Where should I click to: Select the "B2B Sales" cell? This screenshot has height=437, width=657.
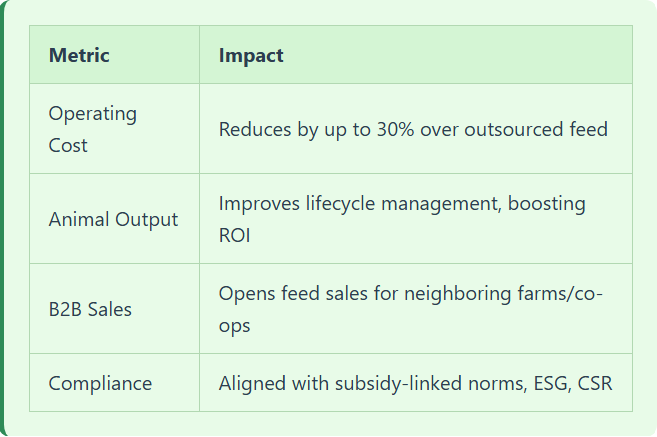pyautogui.click(x=90, y=309)
